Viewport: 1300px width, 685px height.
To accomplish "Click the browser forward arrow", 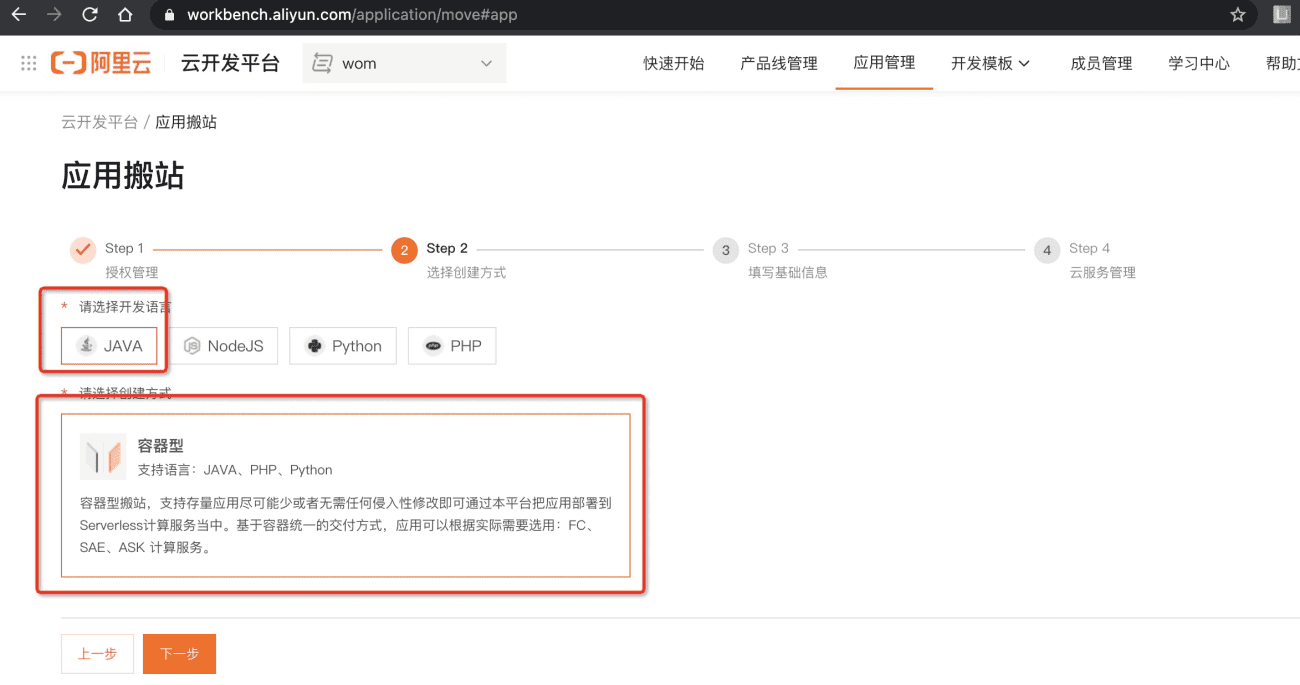I will 54,15.
